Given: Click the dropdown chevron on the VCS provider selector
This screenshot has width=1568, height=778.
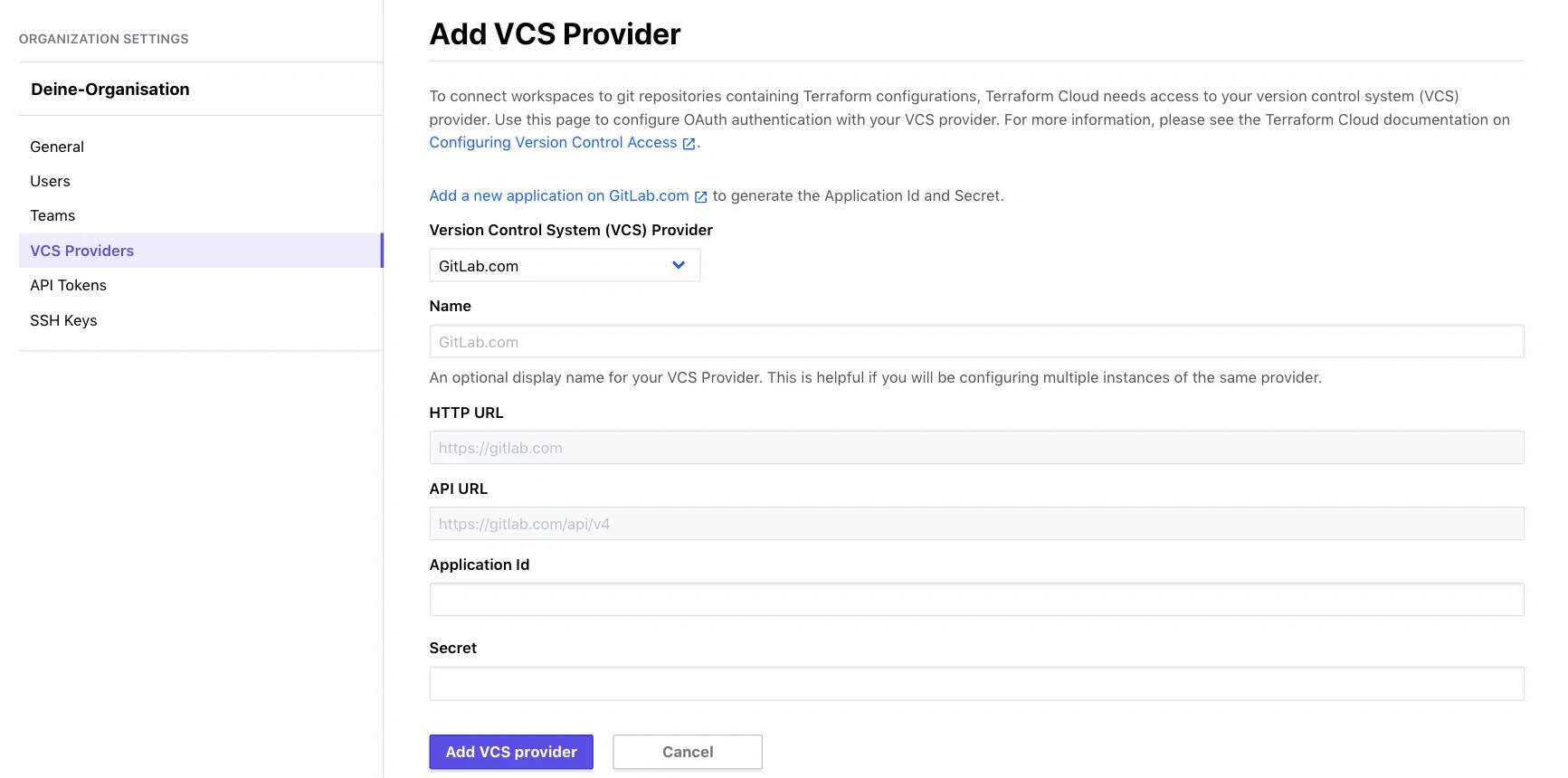Looking at the screenshot, I should pos(677,265).
